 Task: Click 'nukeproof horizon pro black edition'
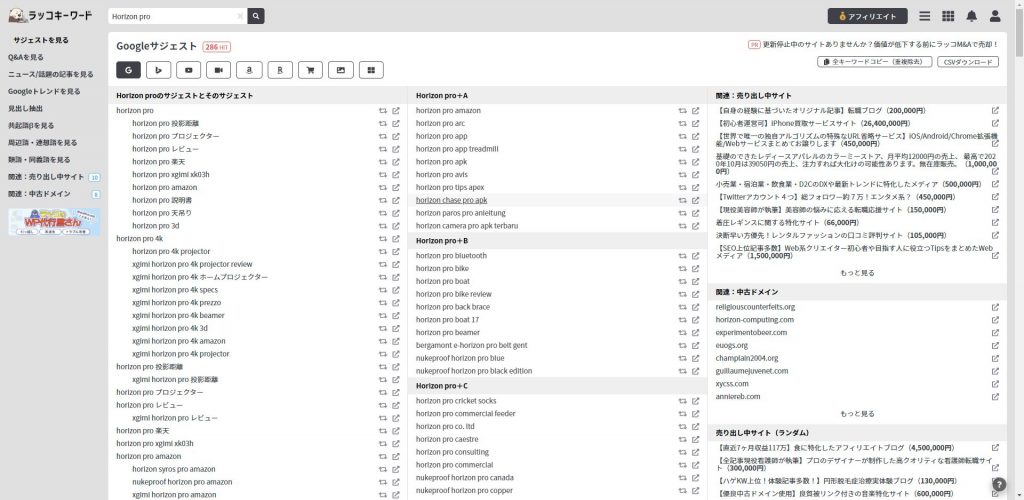click(474, 371)
